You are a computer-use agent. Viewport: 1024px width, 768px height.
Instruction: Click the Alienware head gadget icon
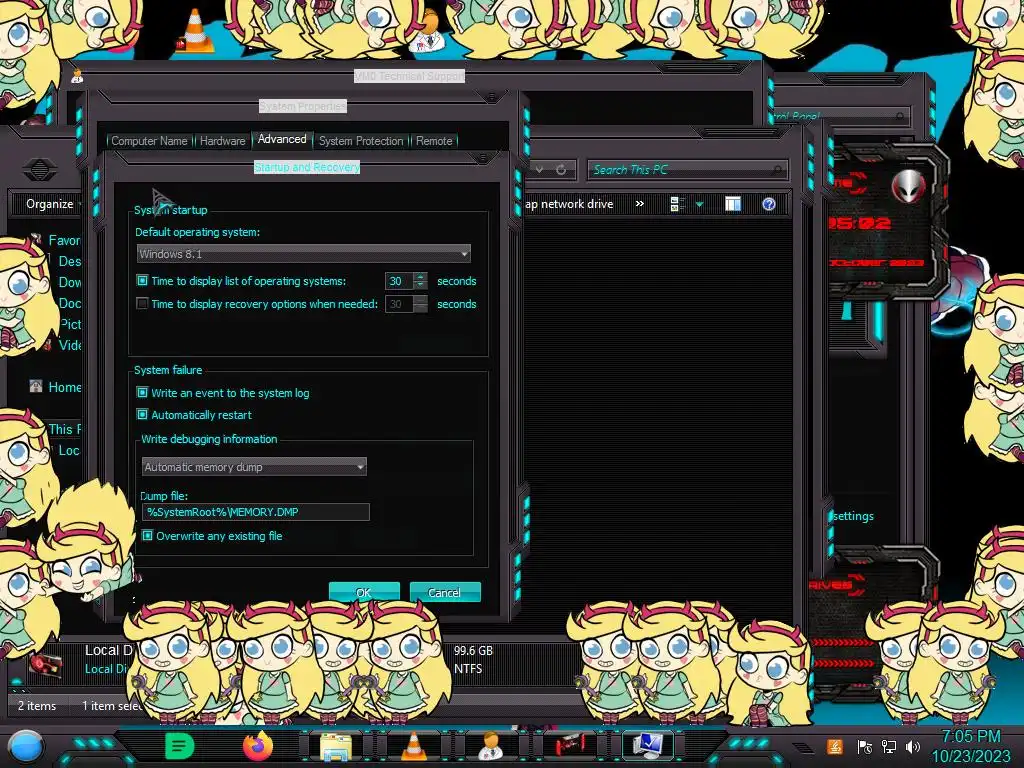point(908,185)
